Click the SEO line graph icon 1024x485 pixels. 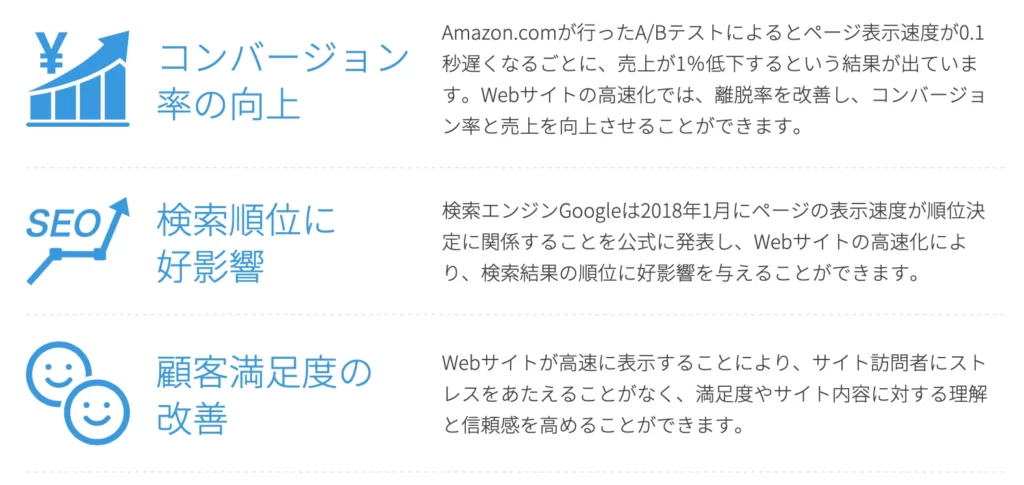pos(76,241)
